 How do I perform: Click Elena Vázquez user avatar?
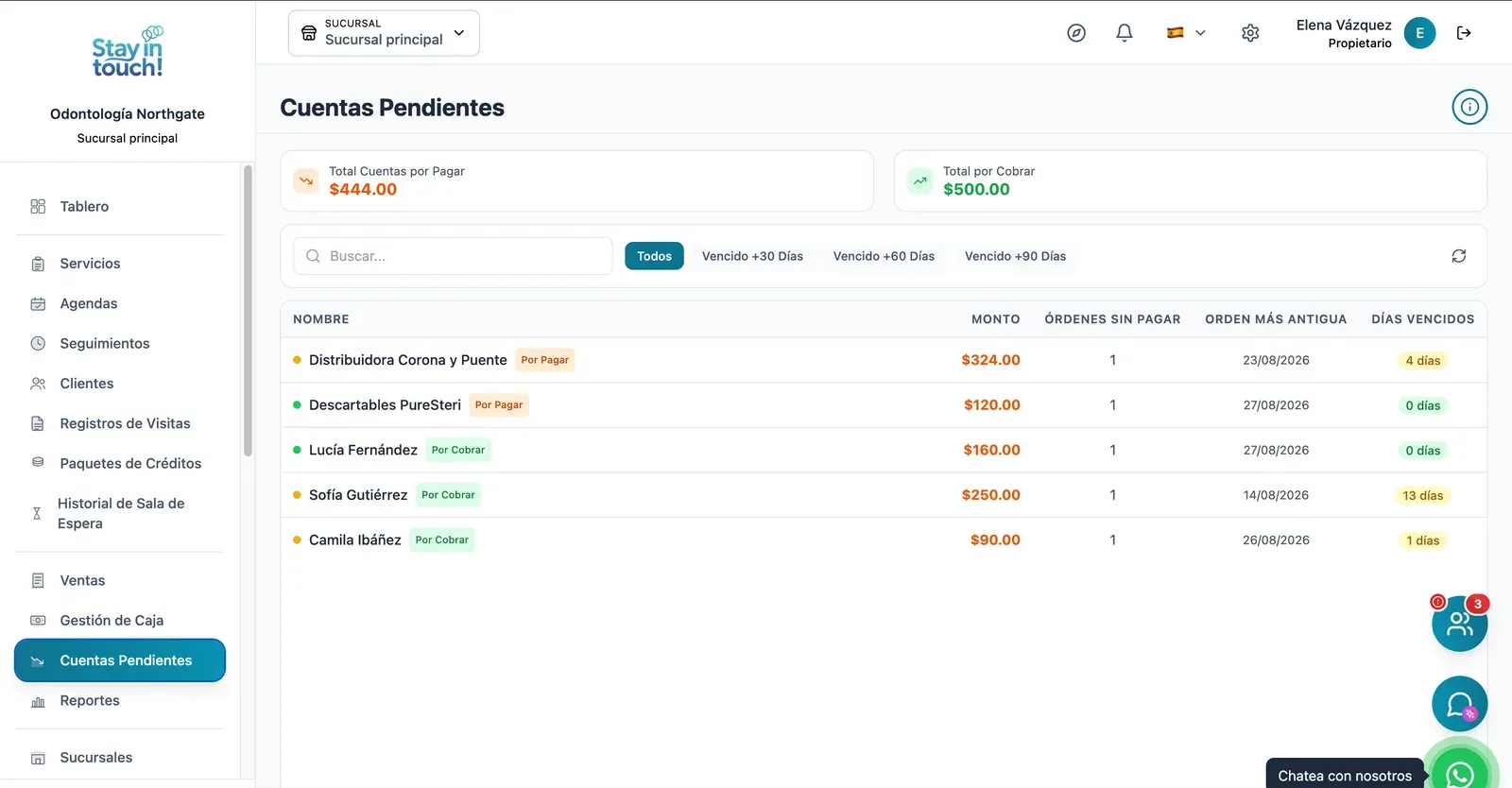point(1419,33)
